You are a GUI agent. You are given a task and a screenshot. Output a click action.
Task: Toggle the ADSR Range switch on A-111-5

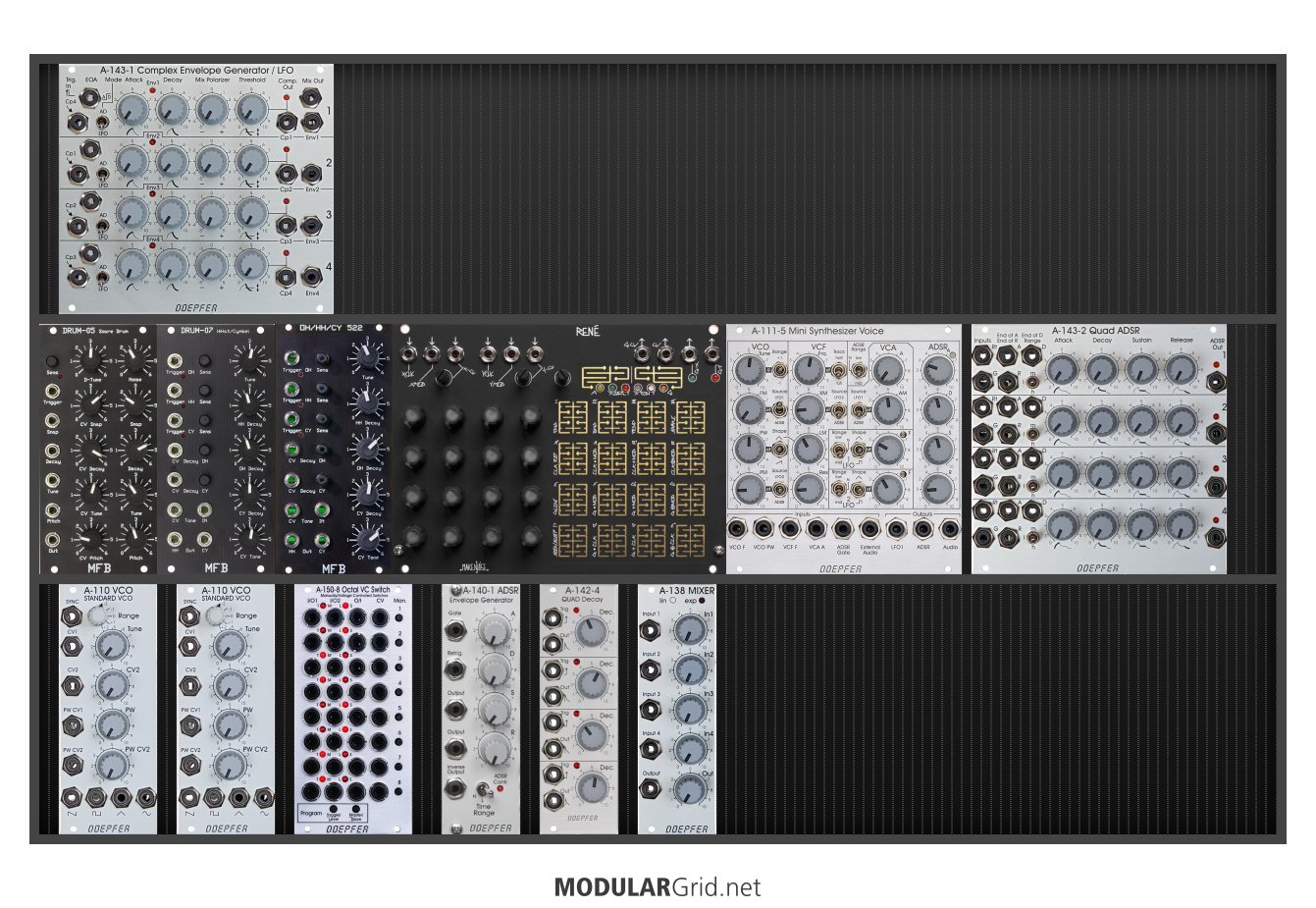pyautogui.click(x=858, y=370)
